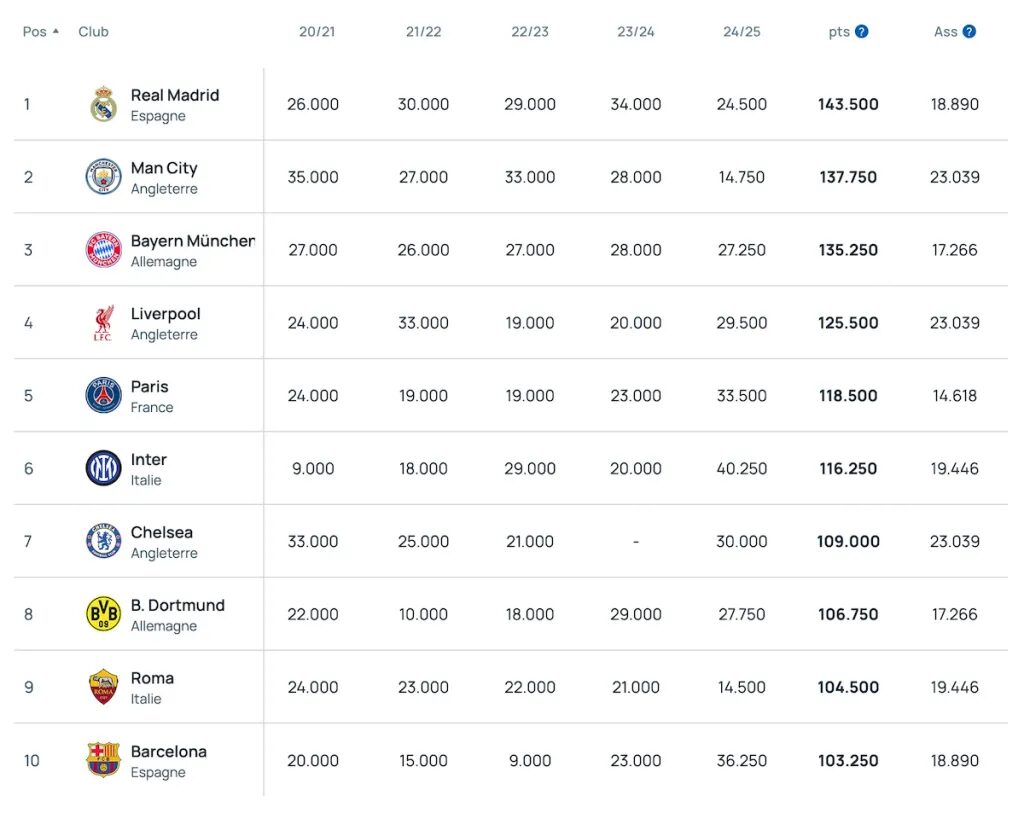Open the Barcelona club name link
The image size is (1024, 813).
pyautogui.click(x=168, y=752)
